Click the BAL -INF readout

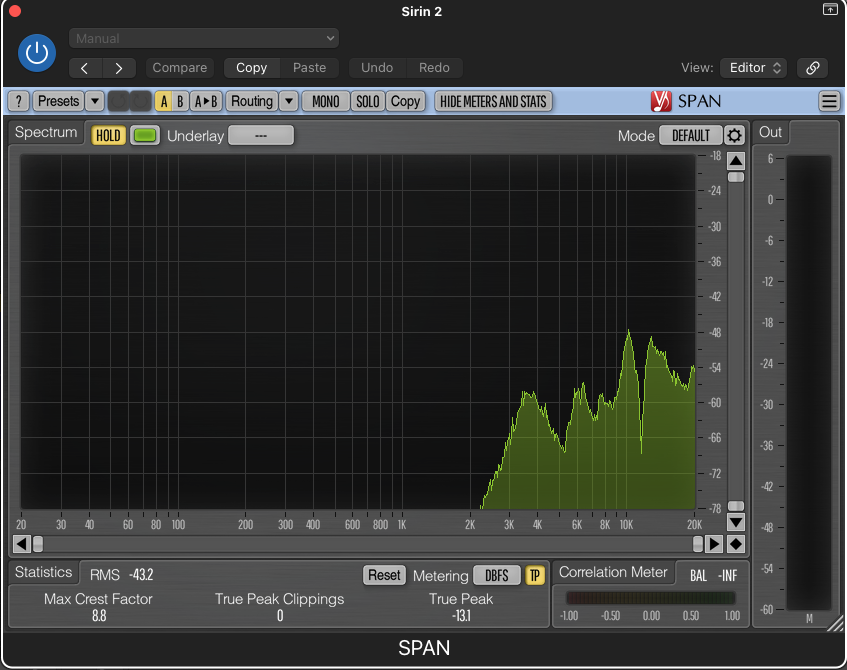point(713,575)
